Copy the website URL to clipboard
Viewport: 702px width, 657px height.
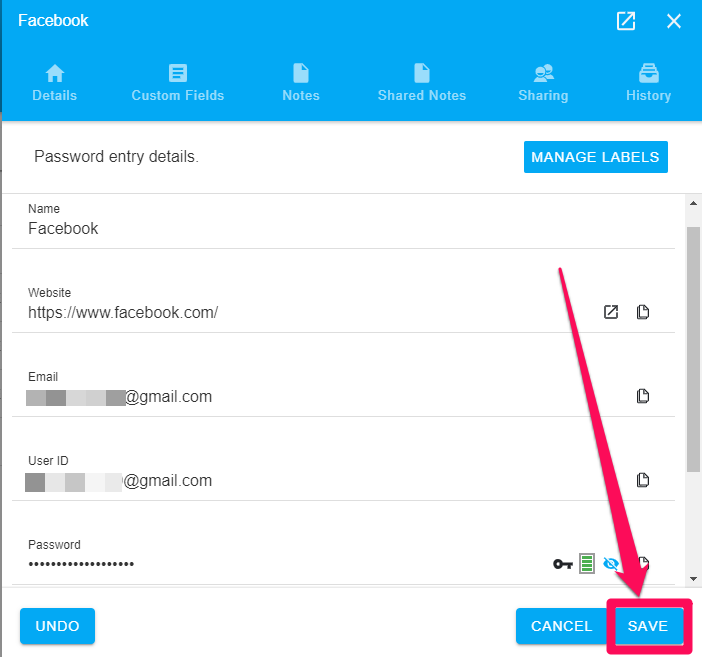[x=643, y=312]
